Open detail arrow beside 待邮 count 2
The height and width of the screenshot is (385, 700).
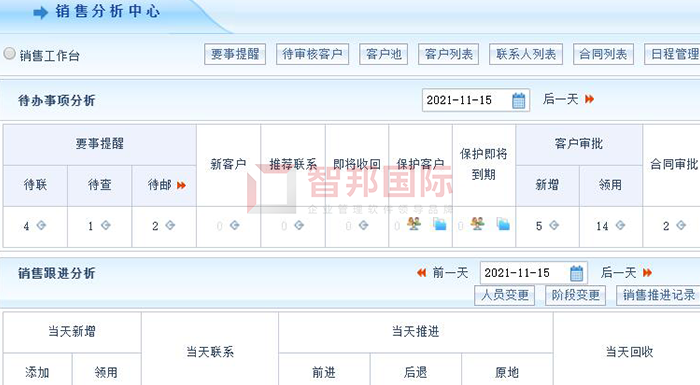[170, 226]
